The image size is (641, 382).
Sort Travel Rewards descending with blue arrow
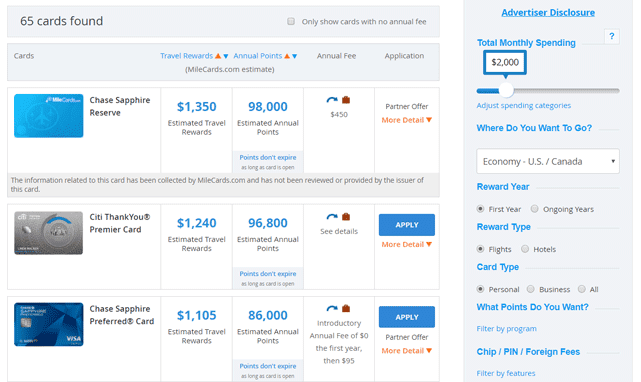(226, 56)
